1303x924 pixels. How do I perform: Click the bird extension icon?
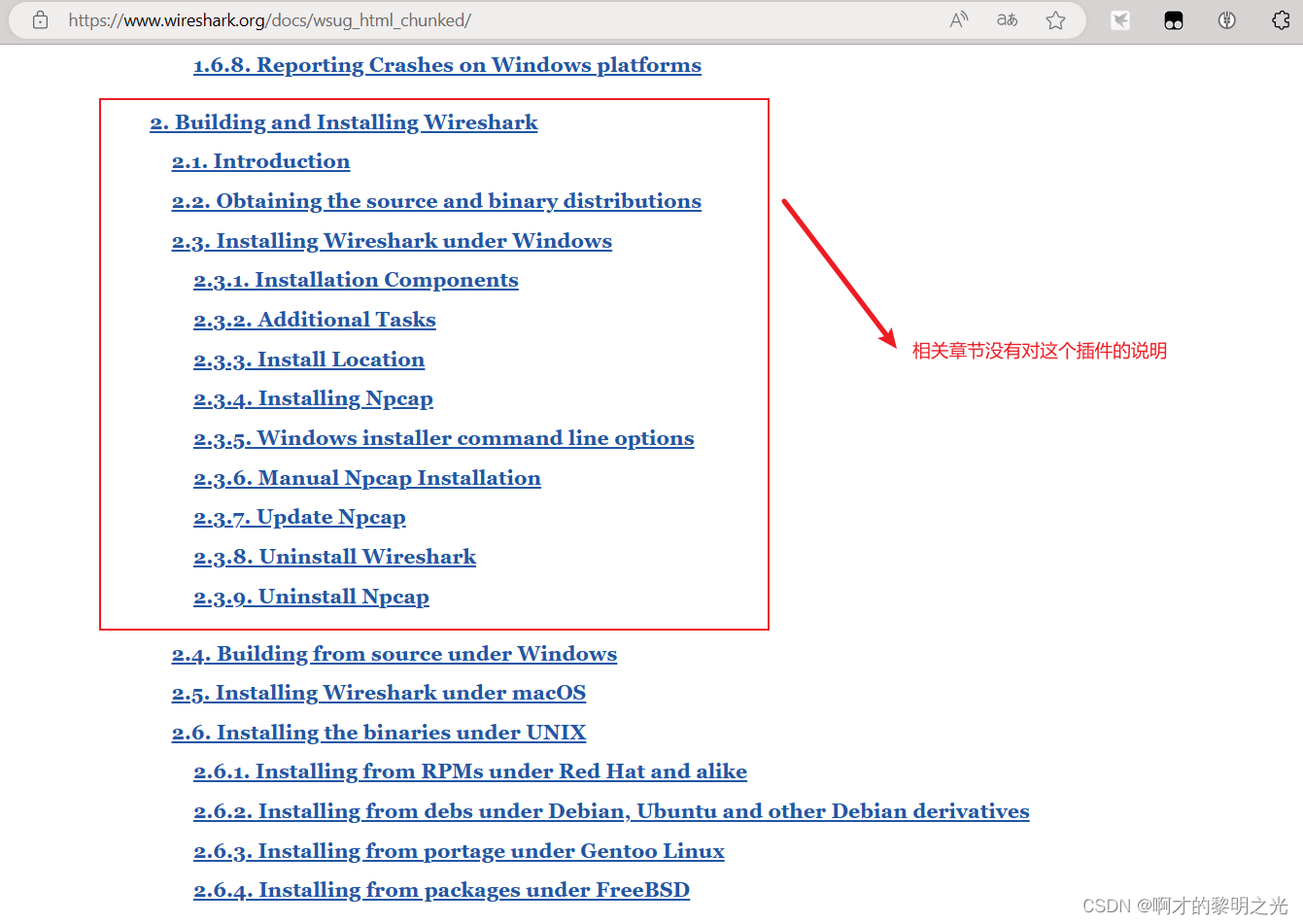1120,20
